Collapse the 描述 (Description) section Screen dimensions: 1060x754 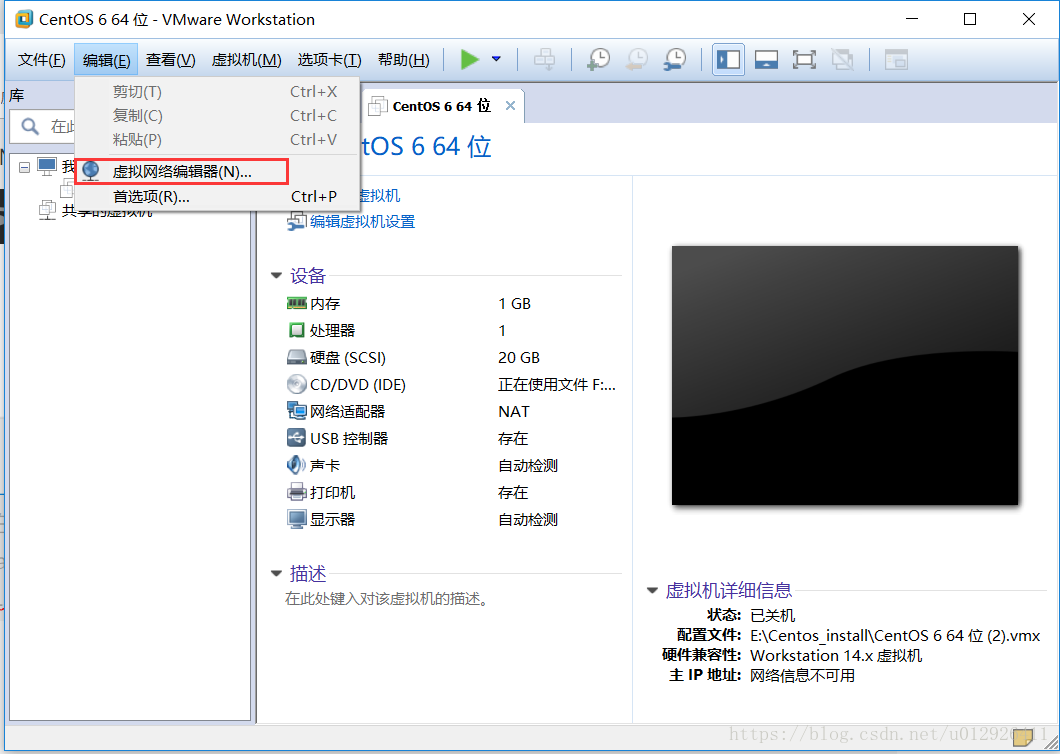276,573
